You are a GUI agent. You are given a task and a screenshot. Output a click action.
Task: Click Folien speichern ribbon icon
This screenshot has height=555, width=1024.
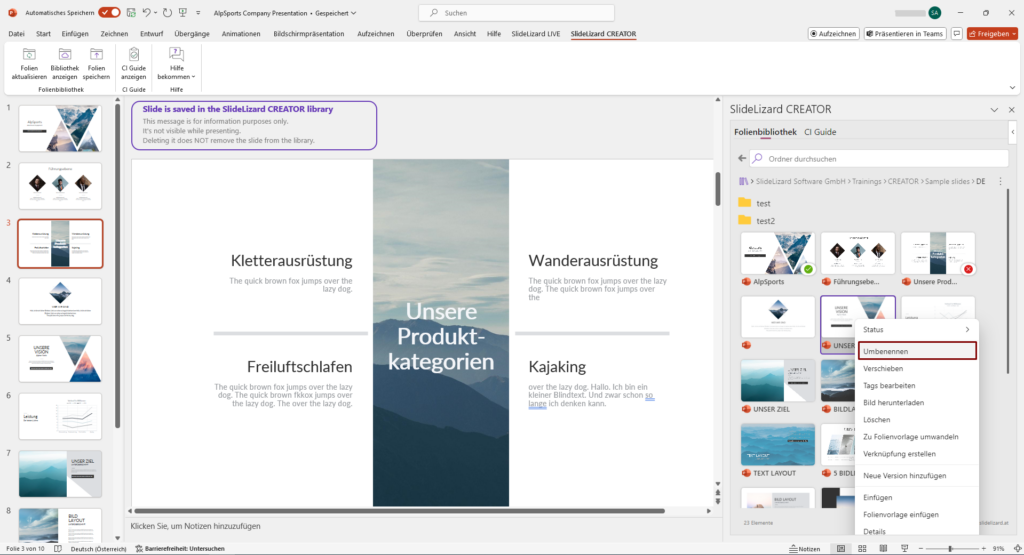(96, 63)
